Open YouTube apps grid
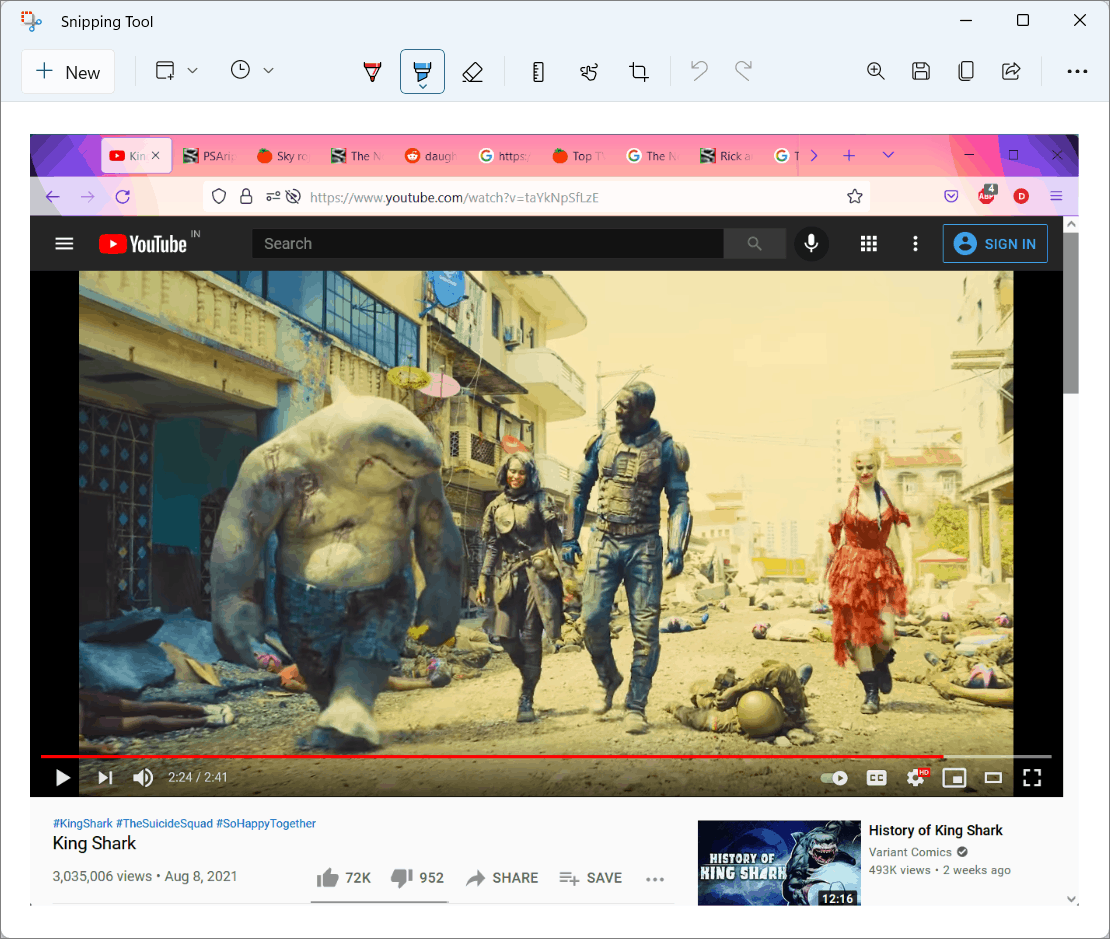This screenshot has width=1110, height=939. pyautogui.click(x=869, y=244)
